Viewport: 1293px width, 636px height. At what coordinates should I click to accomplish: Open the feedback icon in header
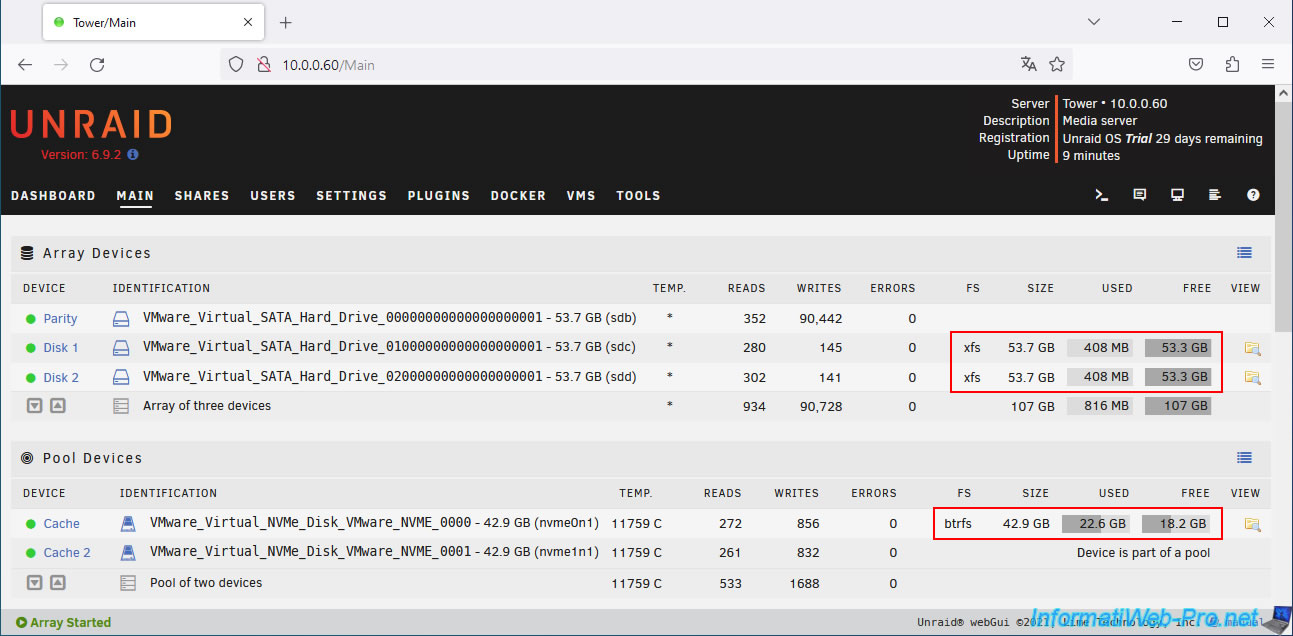point(1139,195)
